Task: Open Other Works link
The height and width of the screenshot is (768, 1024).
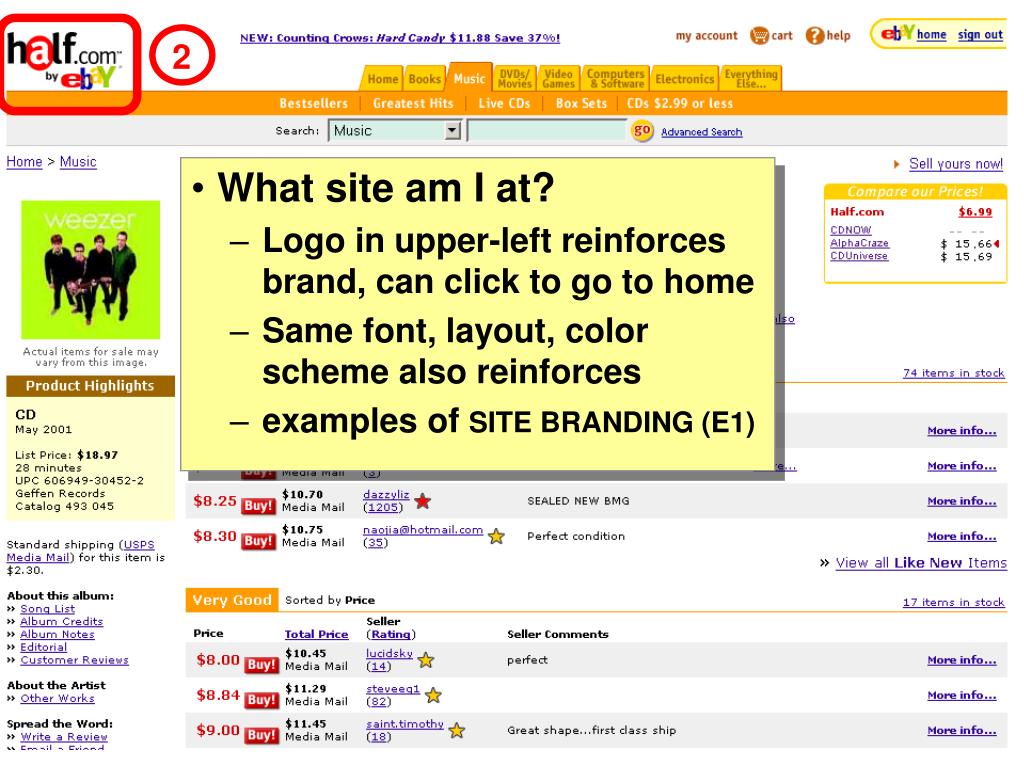Action: [57, 699]
